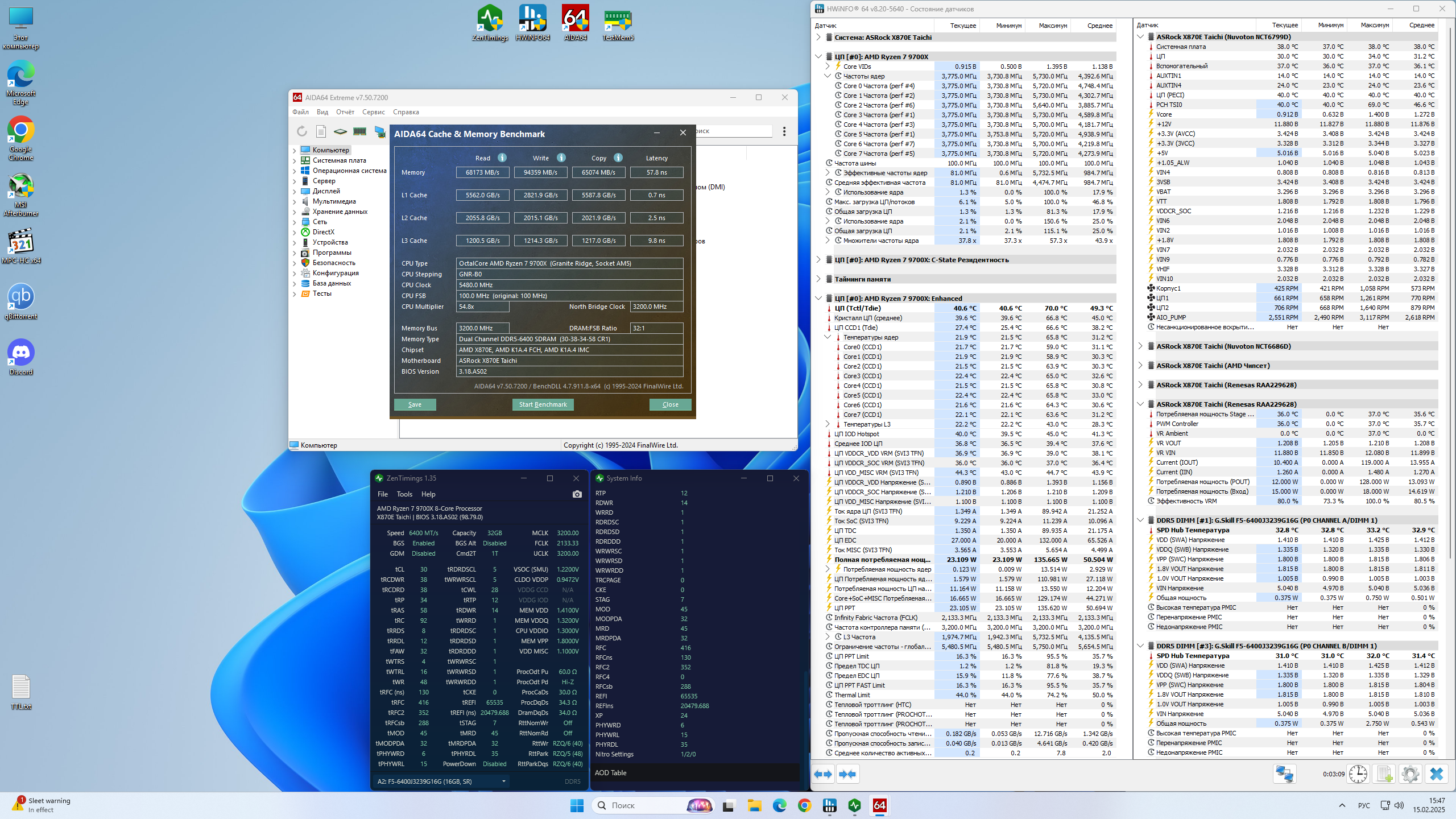Open HWiNFO sensor settings gear
This screenshot has height=819, width=1456.
tap(1410, 774)
